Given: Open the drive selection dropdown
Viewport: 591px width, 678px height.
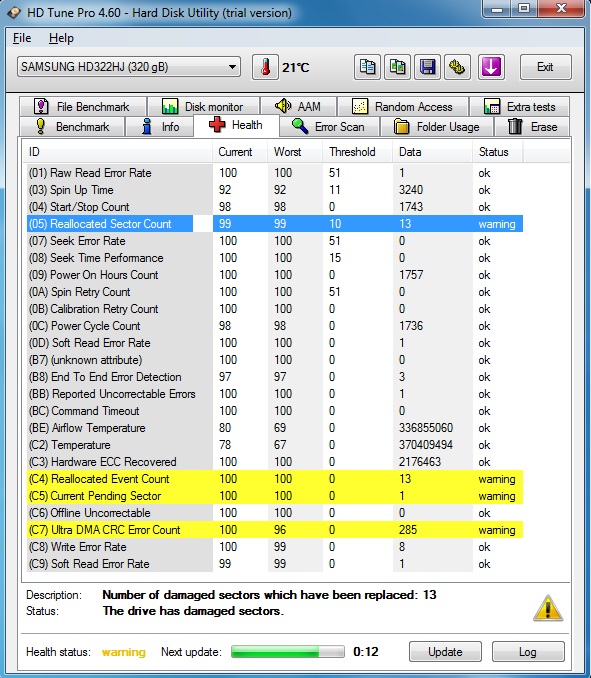Looking at the screenshot, I should (x=129, y=67).
